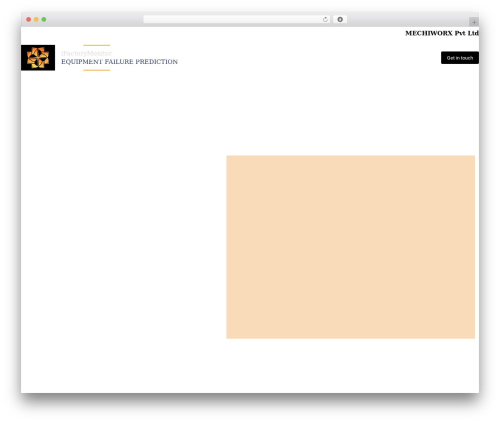Screen dimensions: 500x423
Task: Maximize the window using the green button
Action: pos(44,19)
